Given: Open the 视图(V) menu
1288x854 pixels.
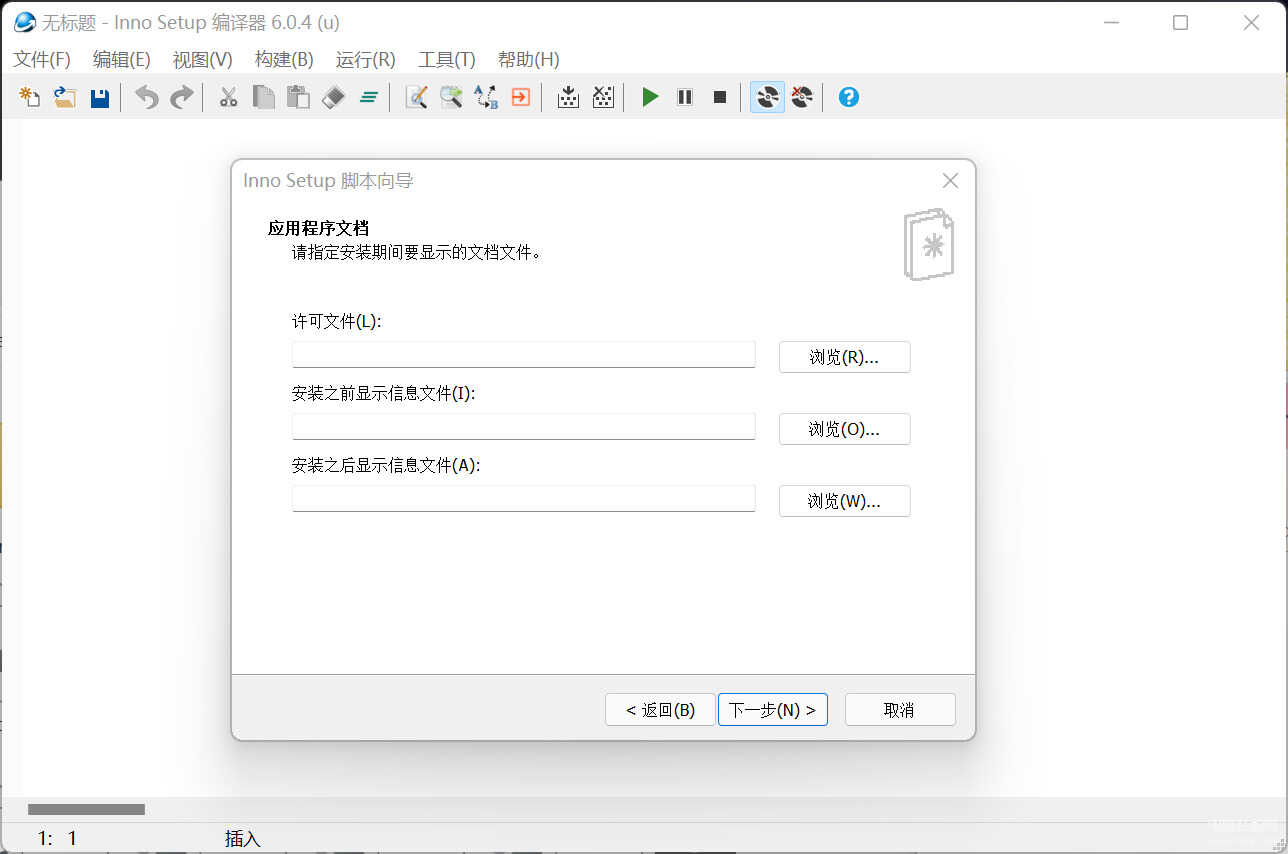Looking at the screenshot, I should click(x=202, y=60).
